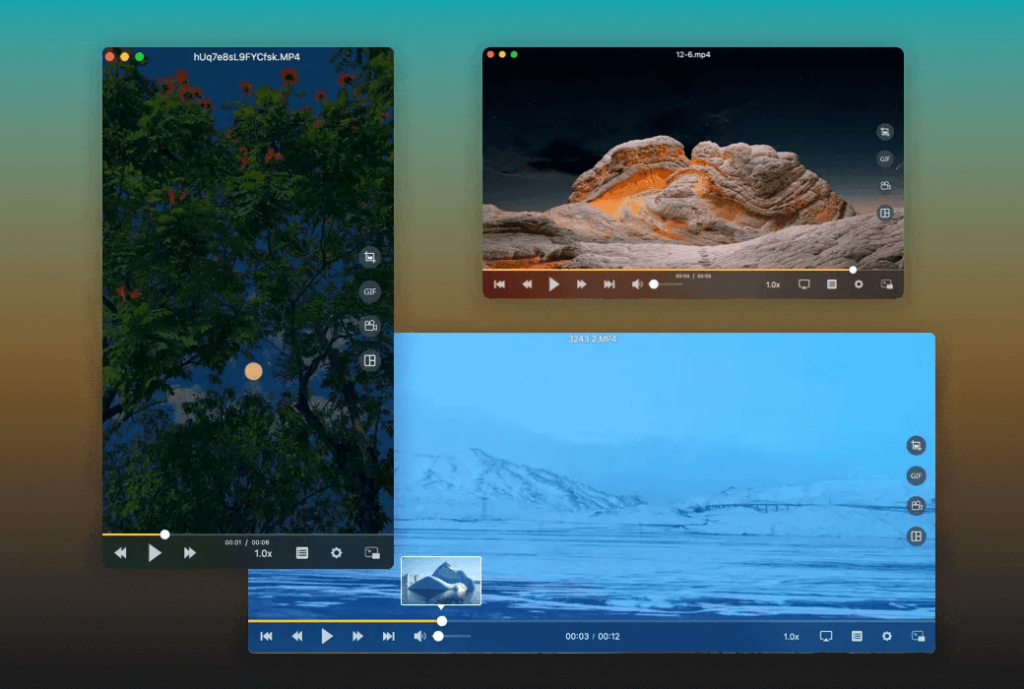The image size is (1024, 689).
Task: Play the 12-6.mp4 video
Action: click(x=554, y=284)
